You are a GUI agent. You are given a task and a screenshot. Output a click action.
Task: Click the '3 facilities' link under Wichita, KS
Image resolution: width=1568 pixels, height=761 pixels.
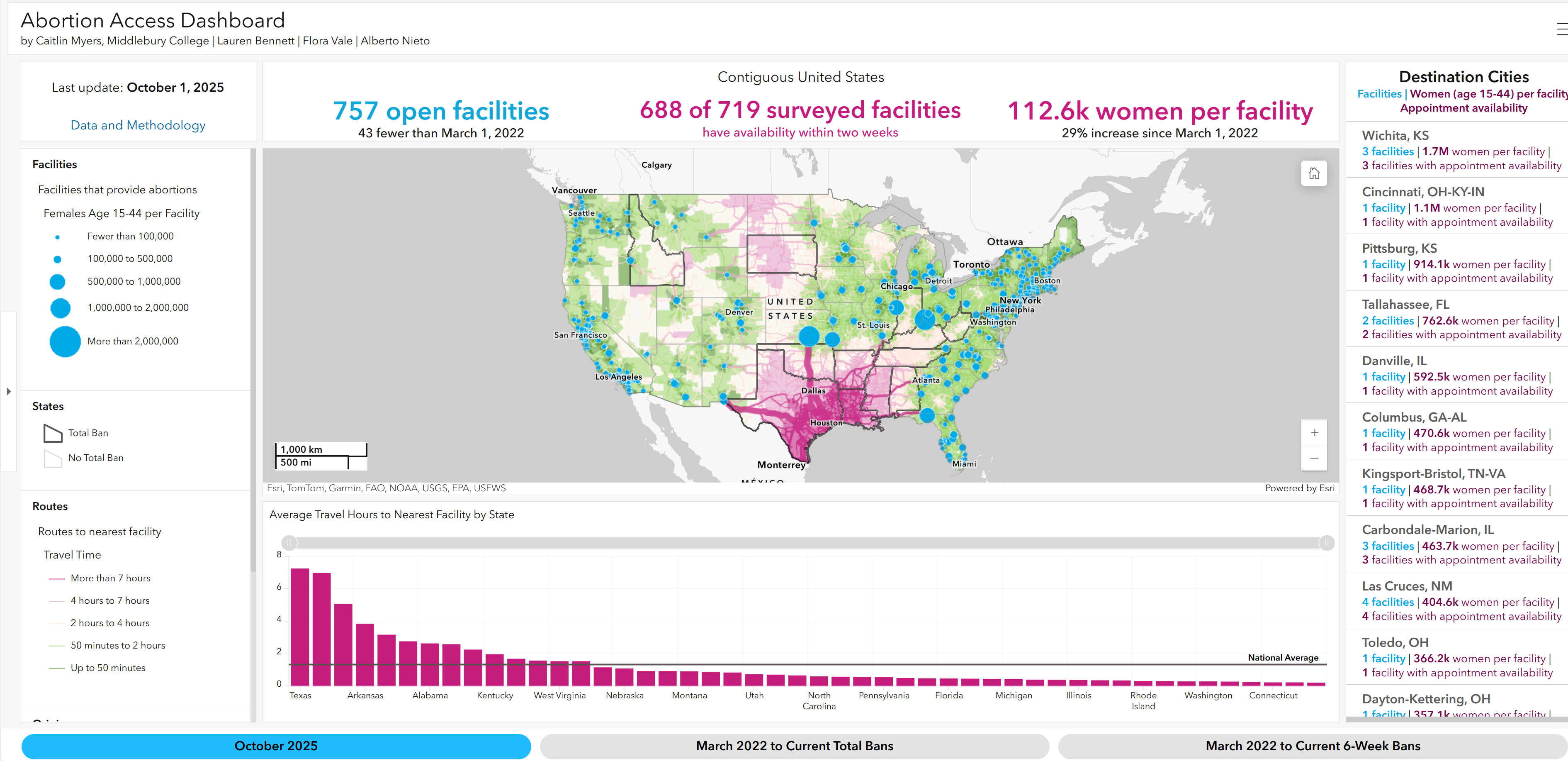pyautogui.click(x=1388, y=151)
